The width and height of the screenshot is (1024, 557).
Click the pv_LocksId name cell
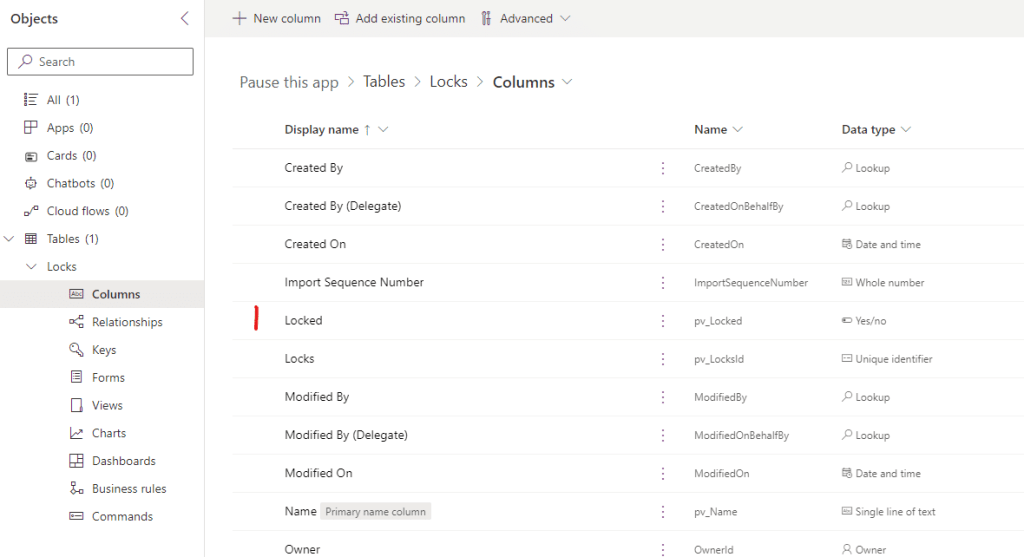(718, 359)
